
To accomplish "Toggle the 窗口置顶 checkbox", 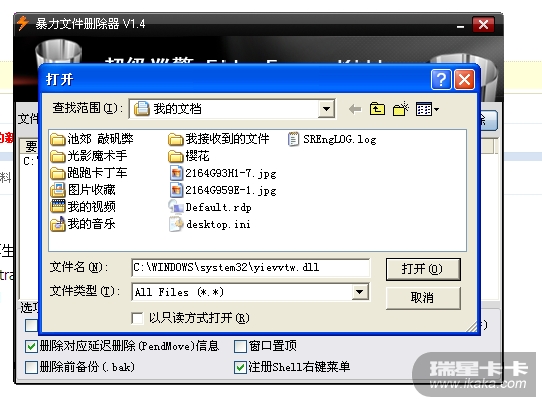I will pyautogui.click(x=240, y=346).
